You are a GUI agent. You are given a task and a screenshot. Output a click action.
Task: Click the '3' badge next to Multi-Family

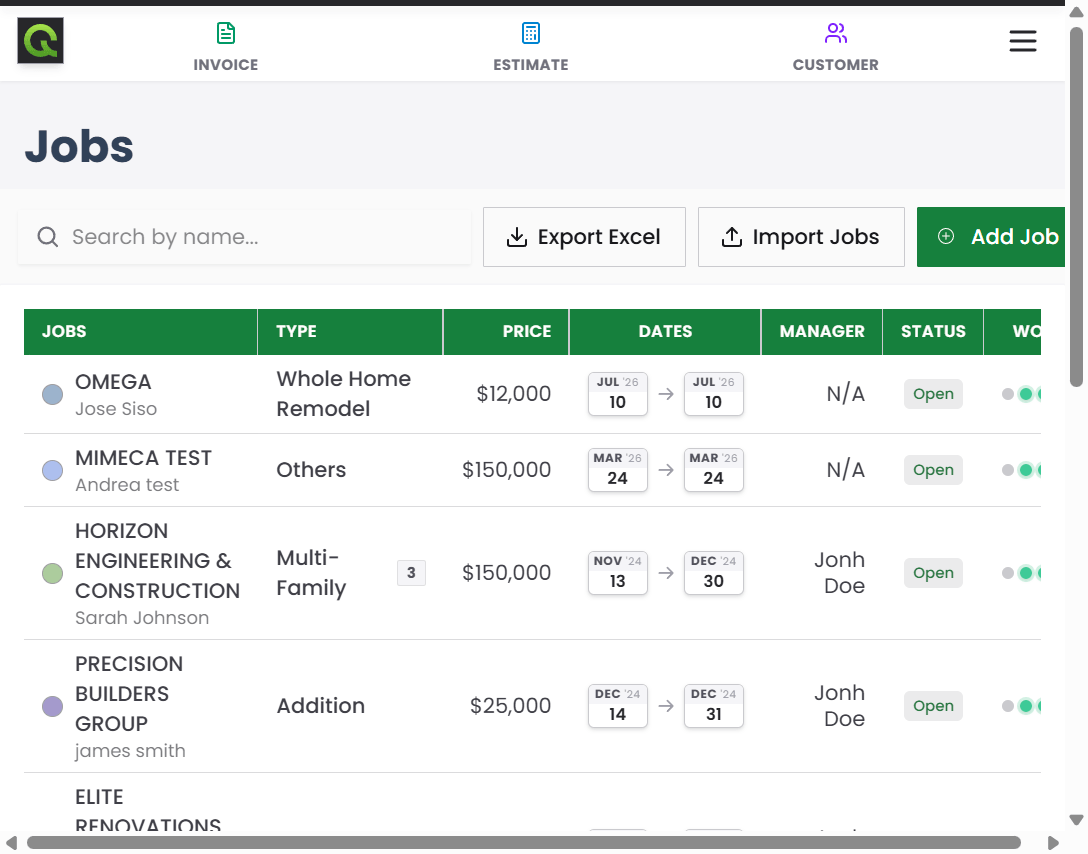tap(411, 573)
